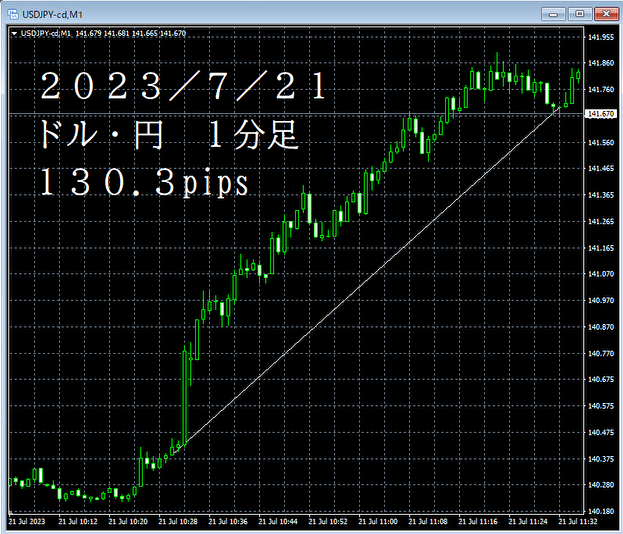
Task: Click the 140.475 price axis label
Action: (601, 432)
